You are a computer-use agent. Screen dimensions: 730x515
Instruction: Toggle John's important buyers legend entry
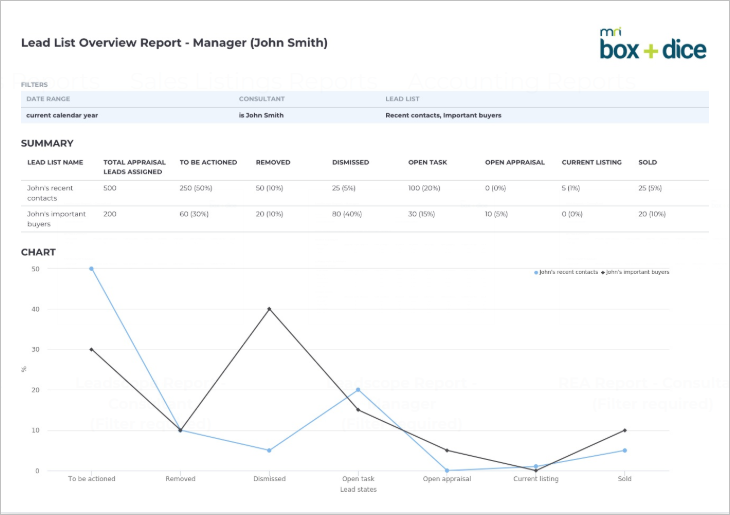click(x=635, y=272)
